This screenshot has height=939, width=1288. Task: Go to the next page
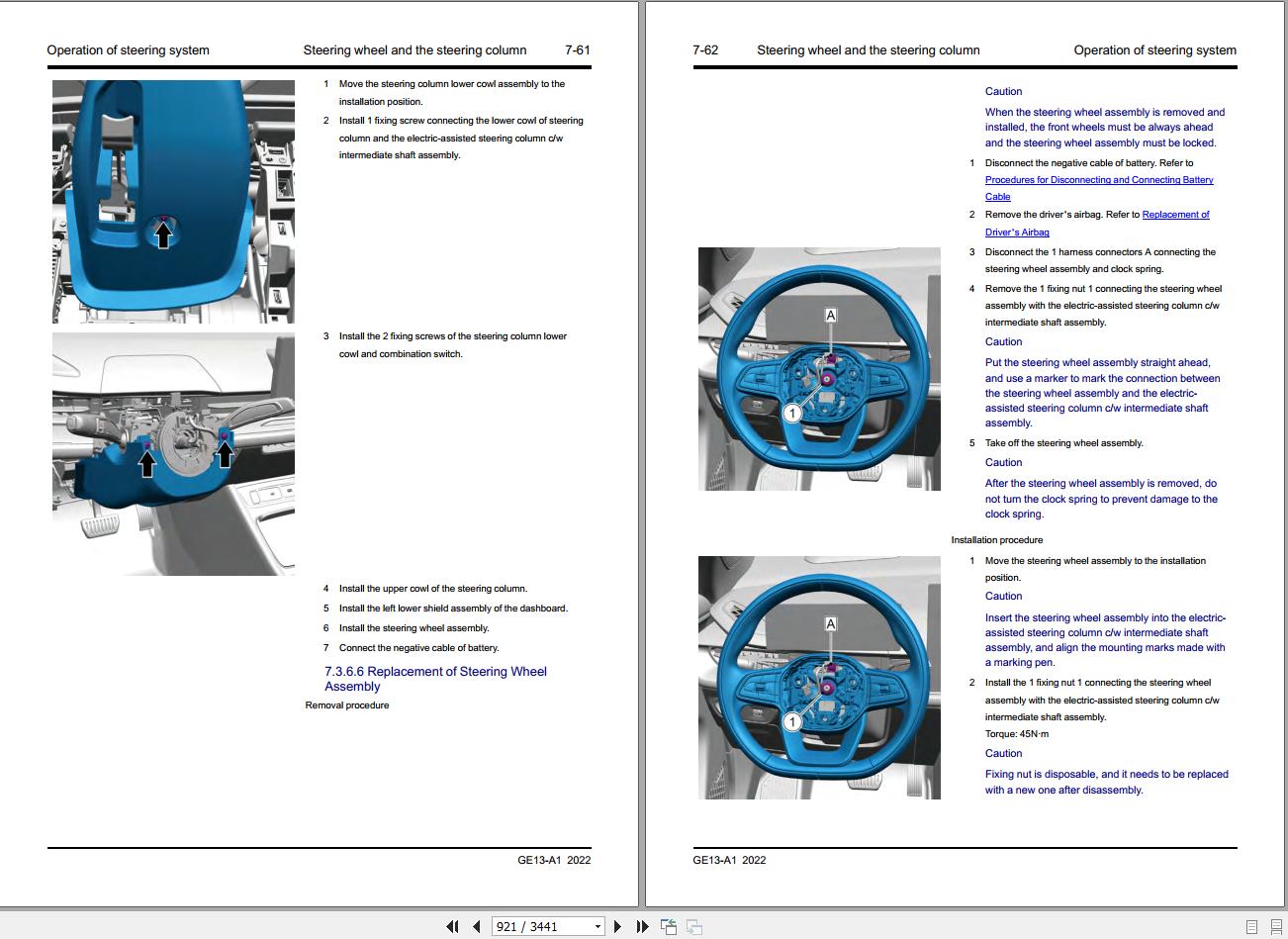[617, 926]
